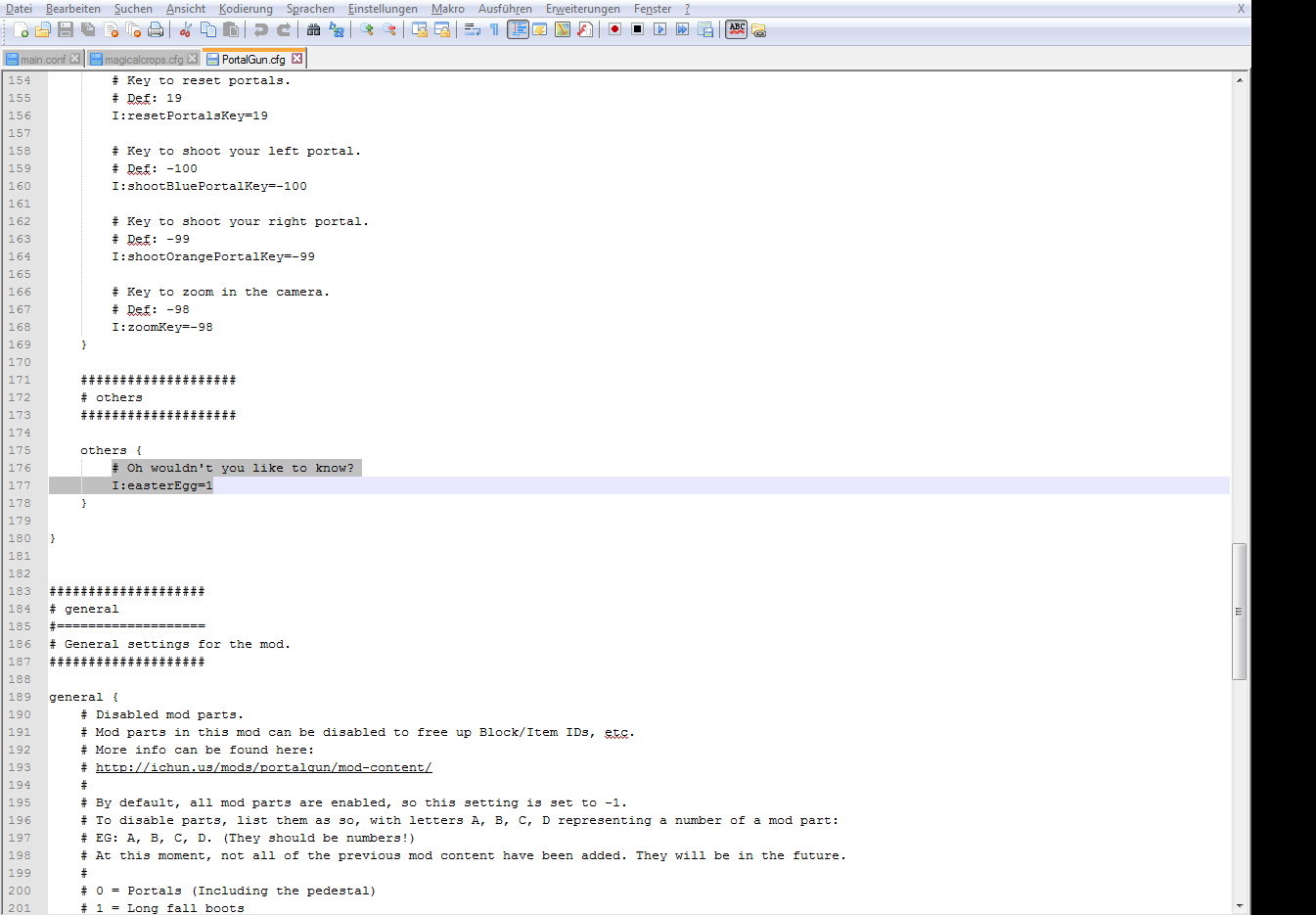The width and height of the screenshot is (1316, 915).
Task: Toggle word wrap in the toolbar
Action: (x=472, y=29)
